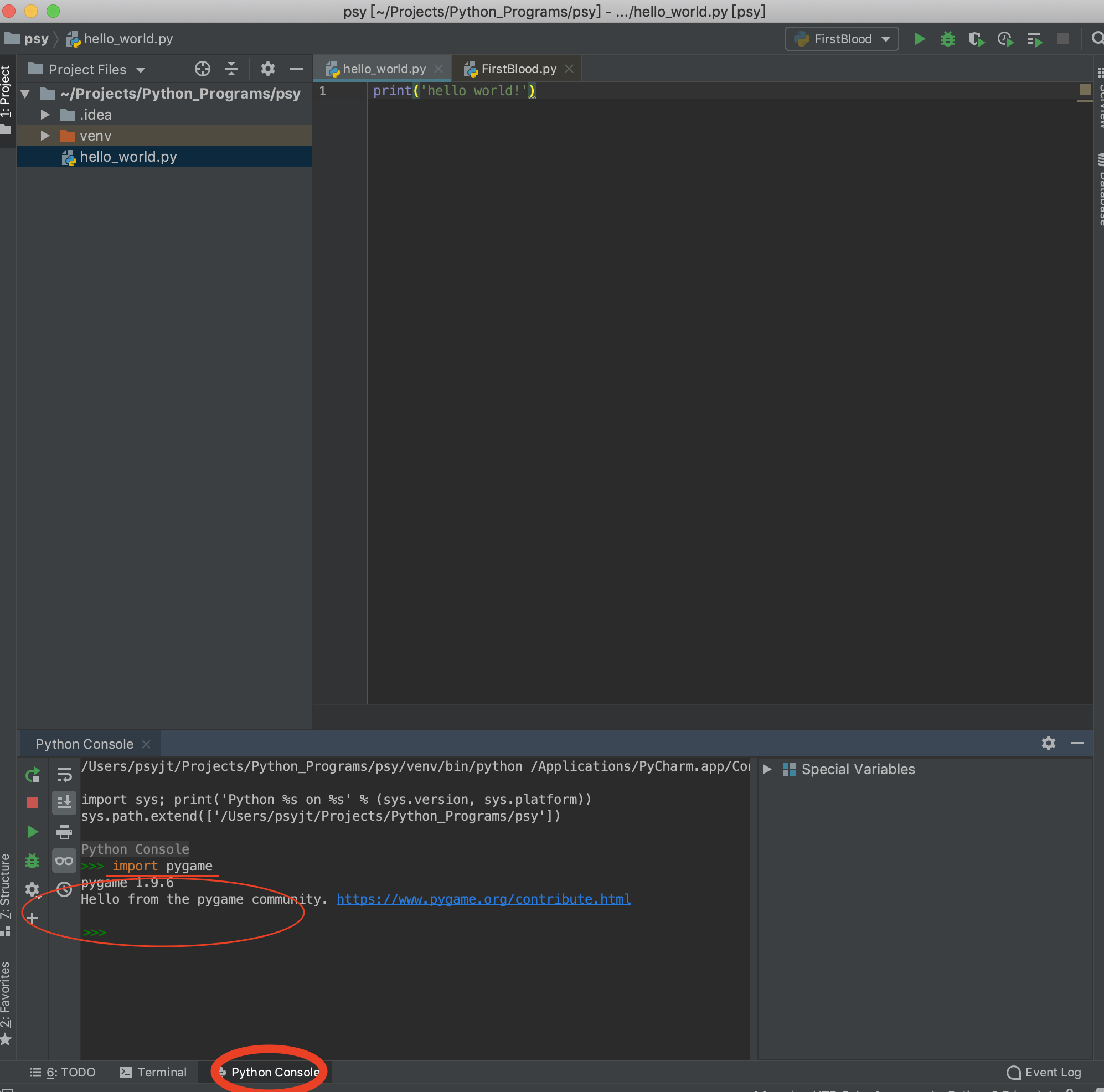Run the FirstBlood configuration

tap(919, 39)
